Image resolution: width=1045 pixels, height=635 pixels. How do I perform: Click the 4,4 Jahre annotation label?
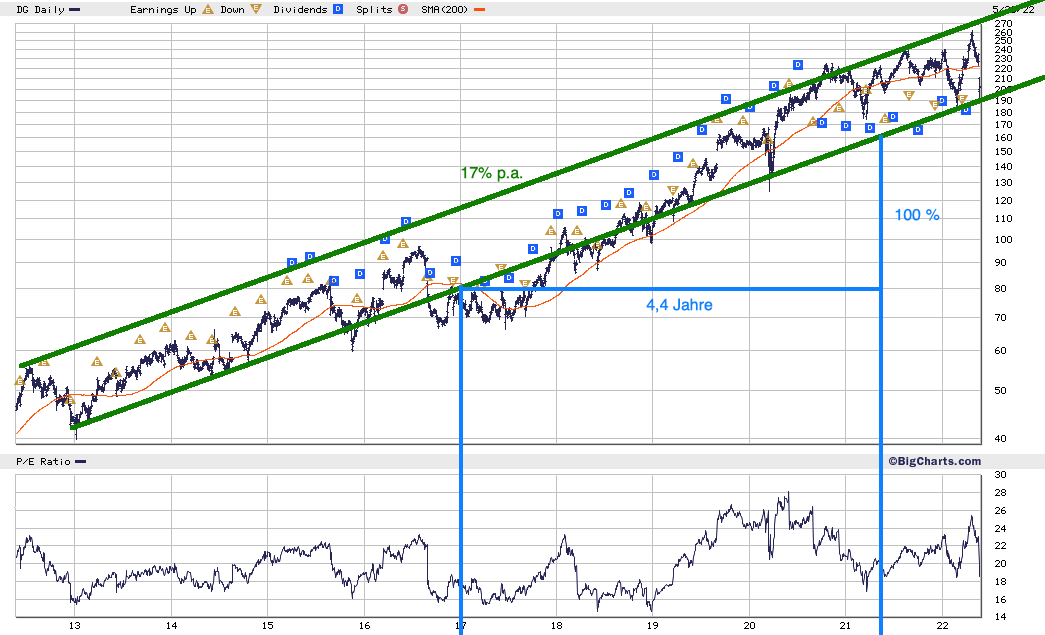point(679,305)
